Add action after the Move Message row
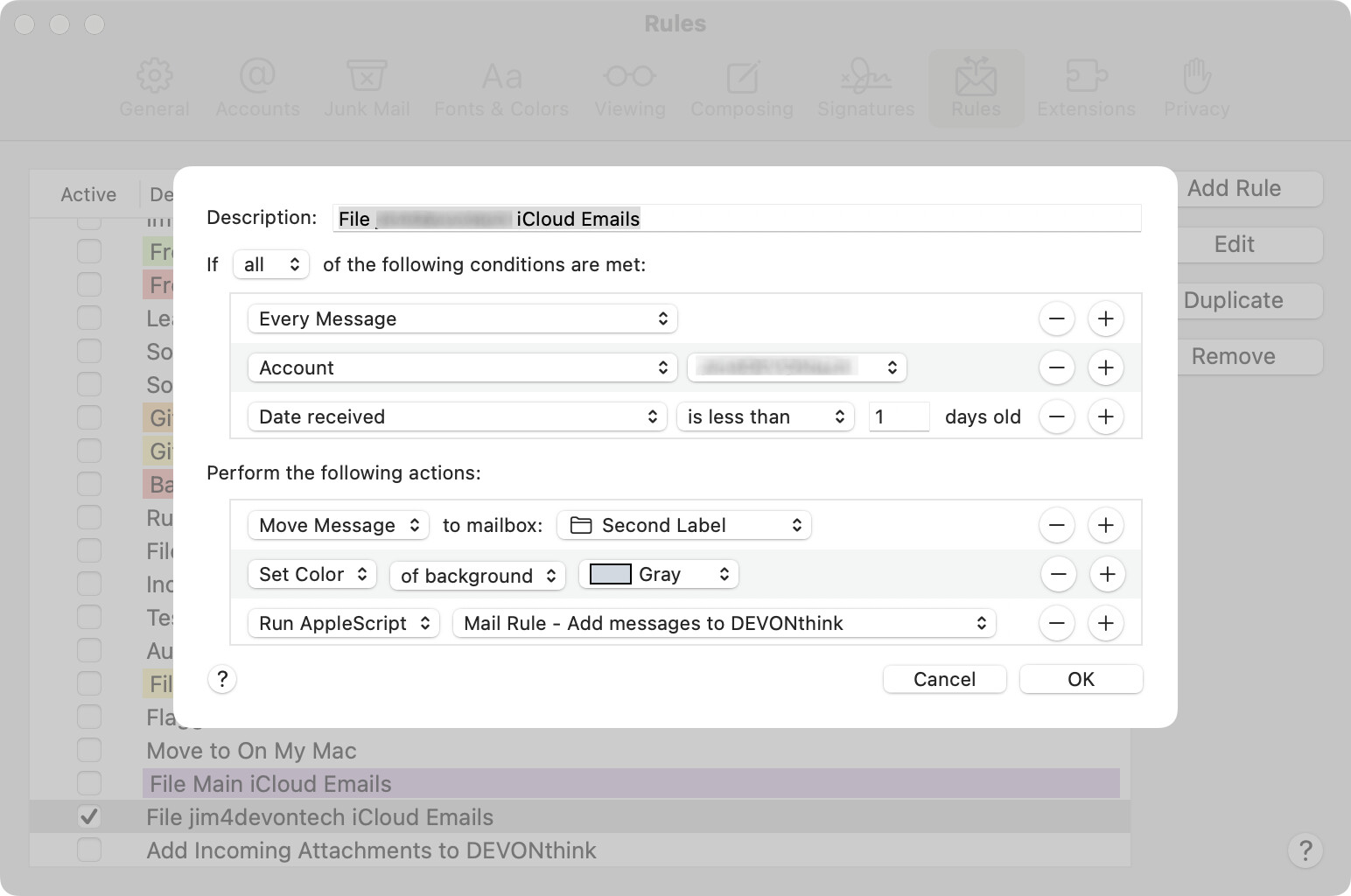The width and height of the screenshot is (1351, 896). (x=1105, y=525)
